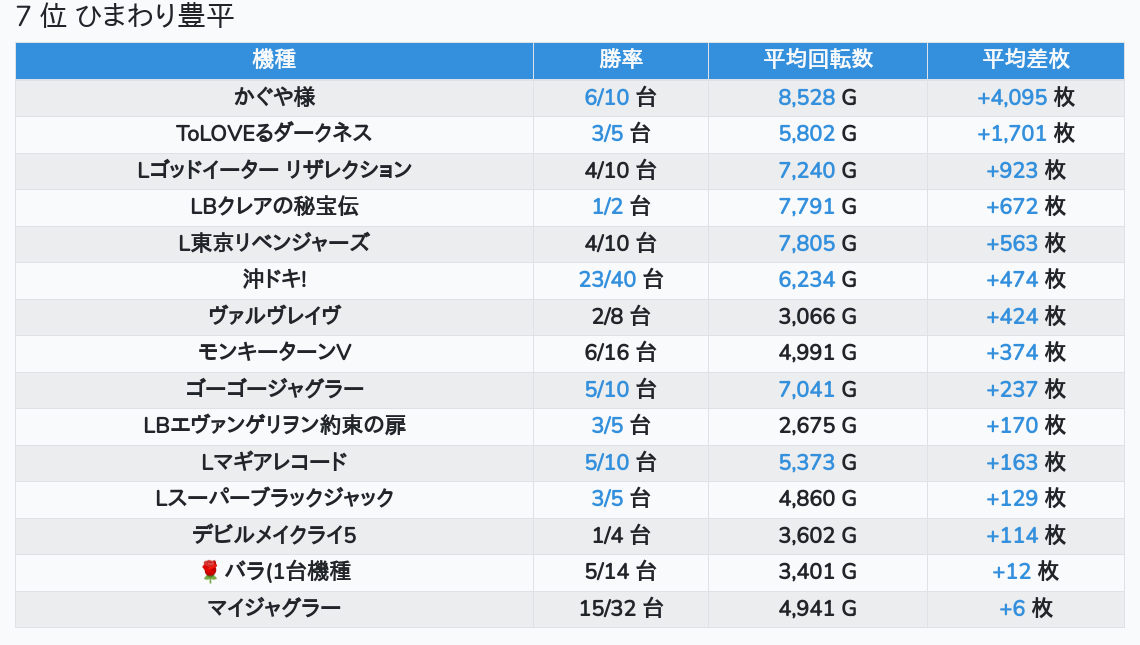Select the かぐや様 machine name
This screenshot has width=1140, height=645.
(274, 97)
